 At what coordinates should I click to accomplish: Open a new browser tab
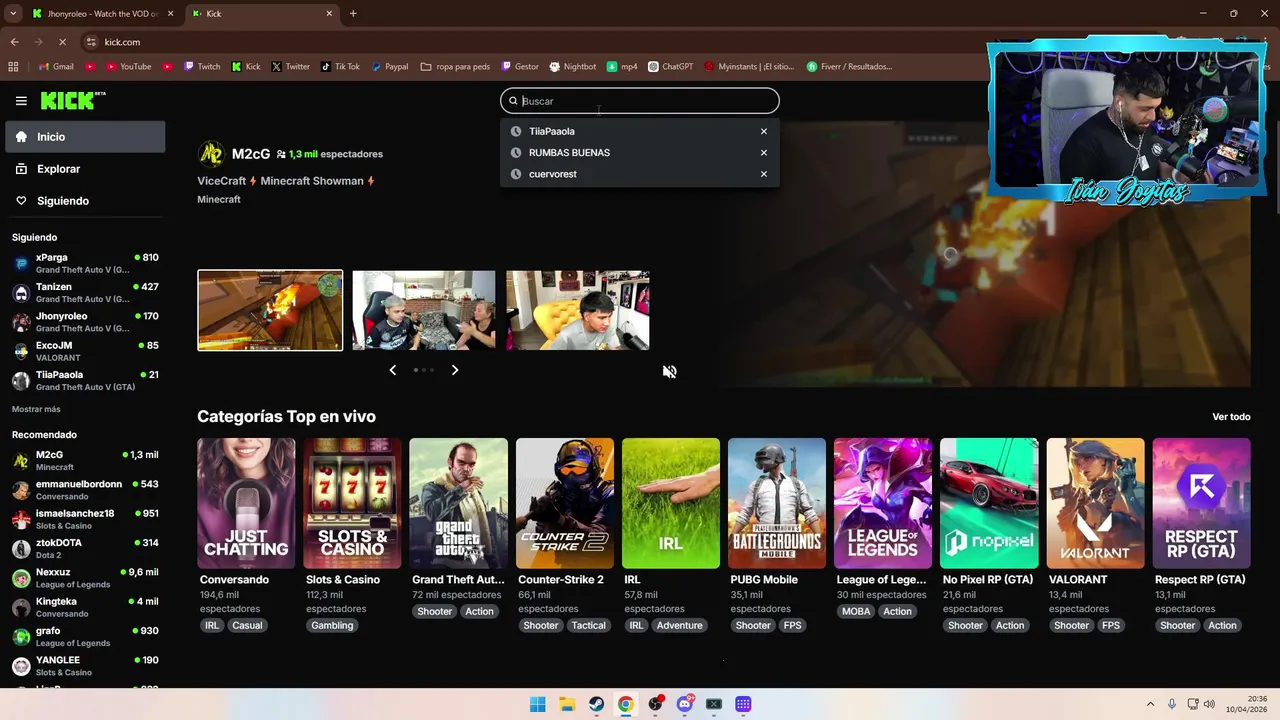click(353, 14)
